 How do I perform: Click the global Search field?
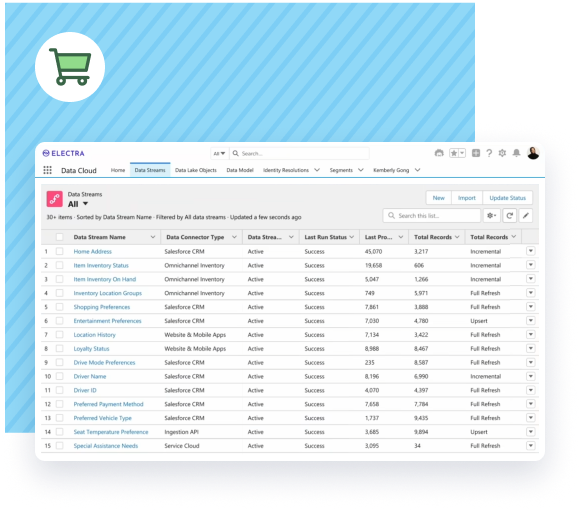coord(300,153)
